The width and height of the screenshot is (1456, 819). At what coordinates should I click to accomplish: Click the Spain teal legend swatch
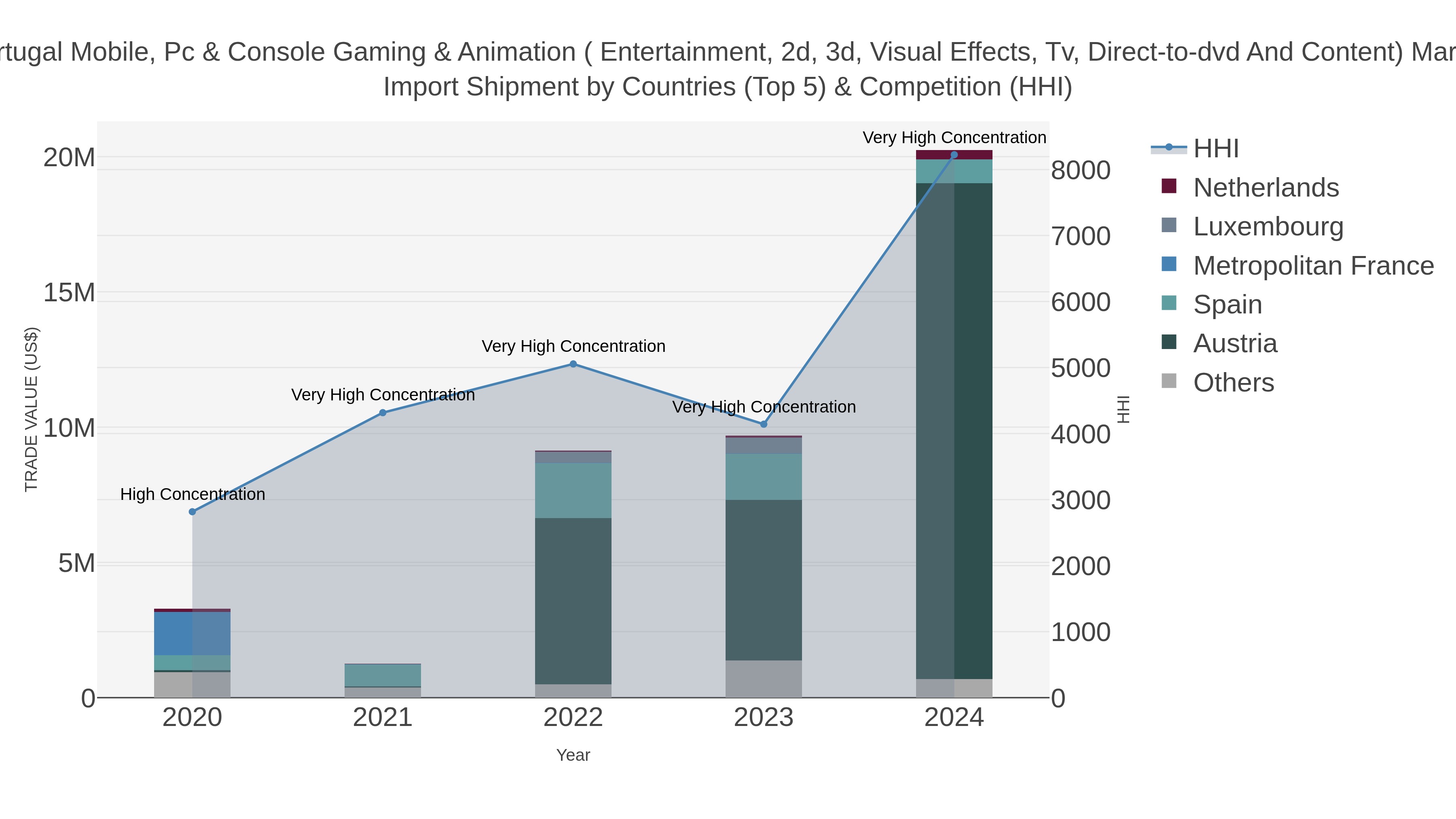pyautogui.click(x=1169, y=303)
